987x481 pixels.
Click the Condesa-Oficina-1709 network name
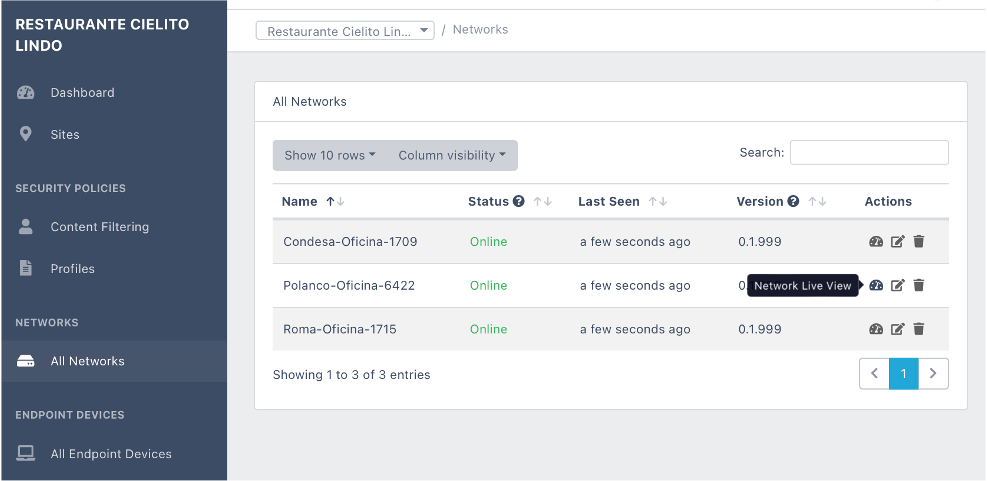(x=350, y=241)
